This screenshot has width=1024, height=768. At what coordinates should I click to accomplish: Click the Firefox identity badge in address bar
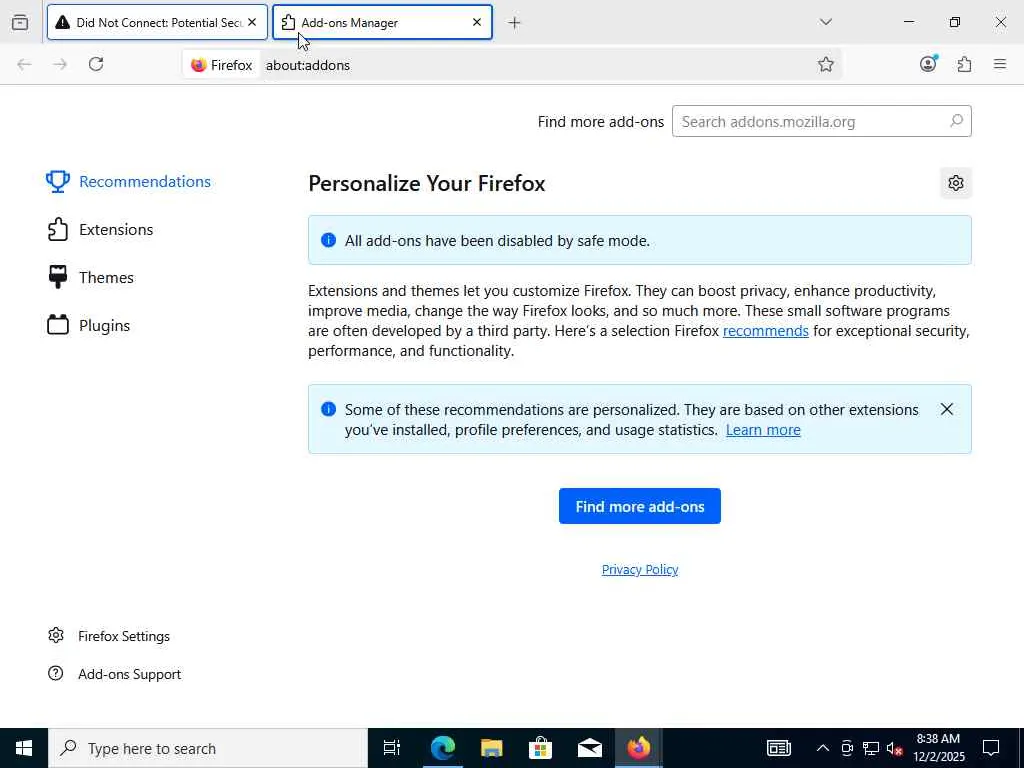221,65
